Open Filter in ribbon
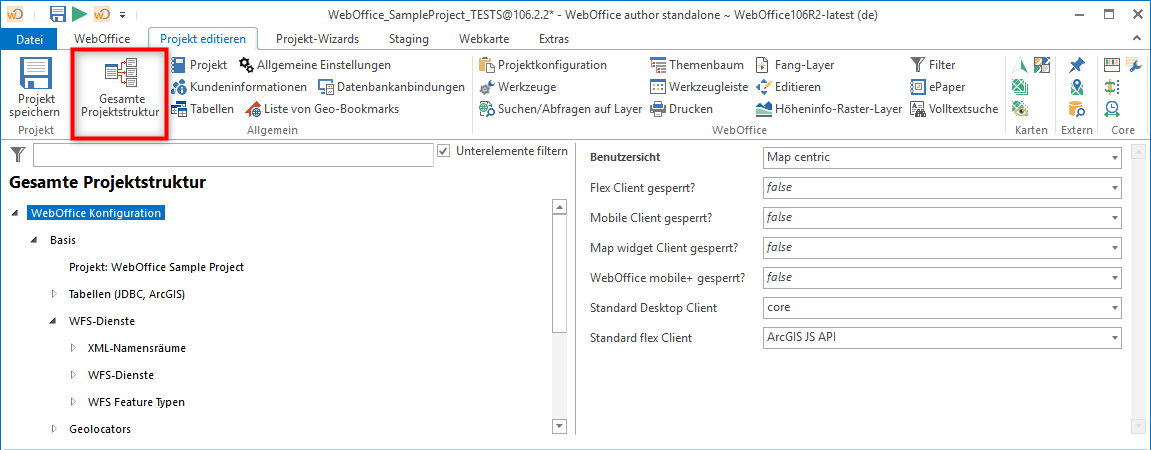 (x=933, y=65)
